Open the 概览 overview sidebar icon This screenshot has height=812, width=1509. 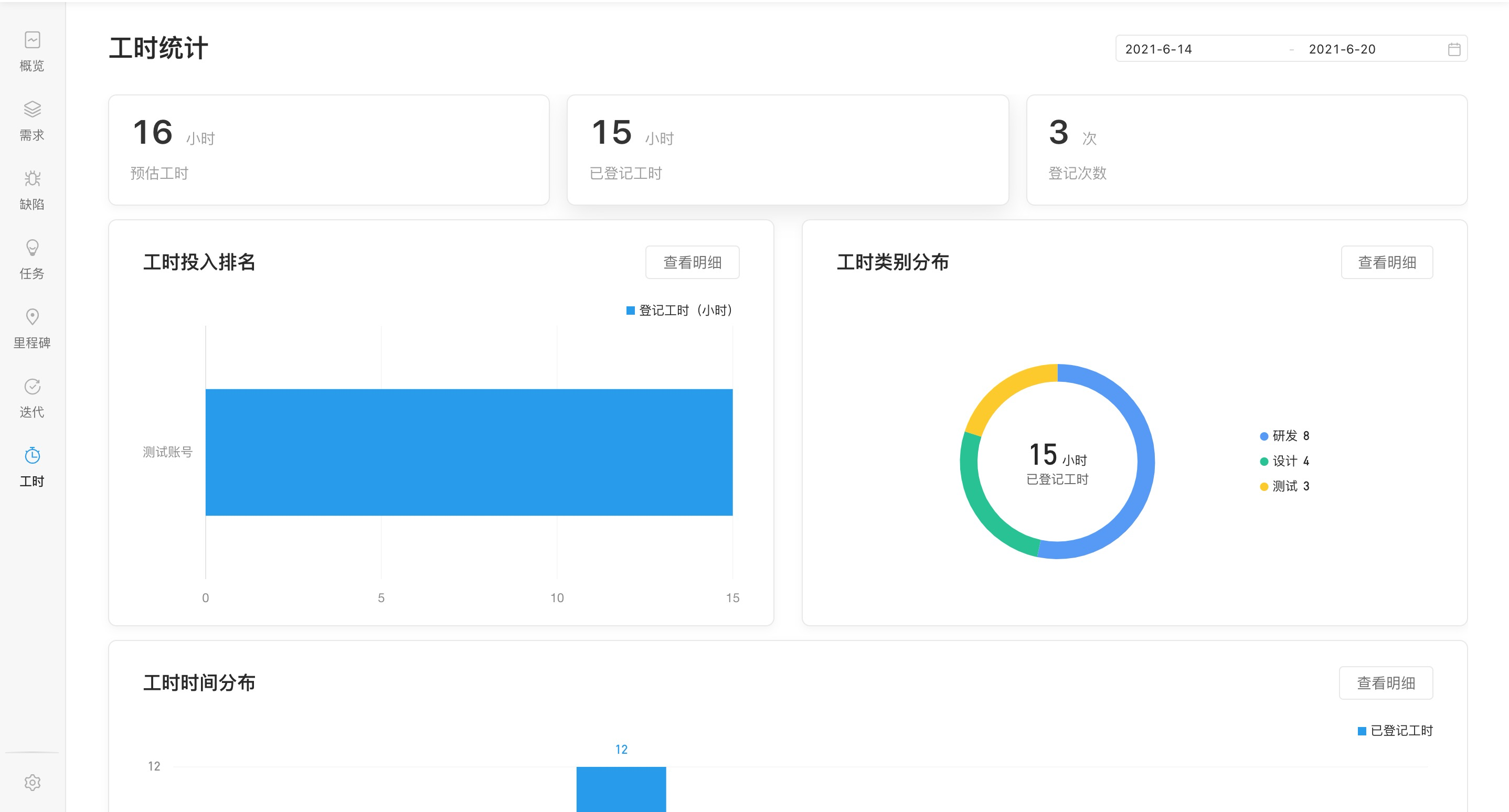pos(32,40)
